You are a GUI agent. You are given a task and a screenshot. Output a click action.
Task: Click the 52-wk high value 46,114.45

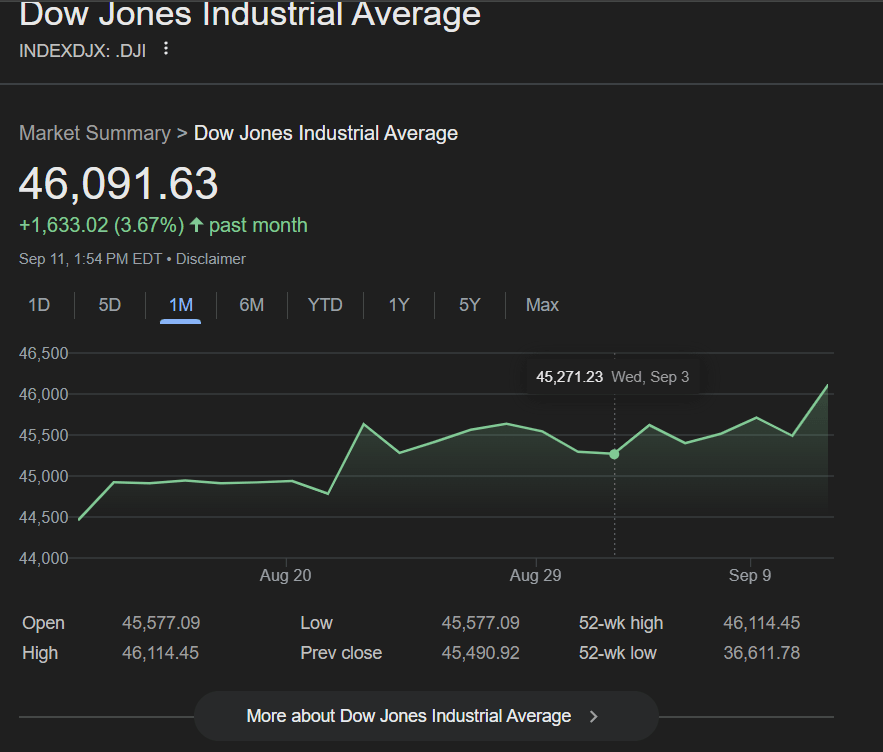pyautogui.click(x=761, y=623)
